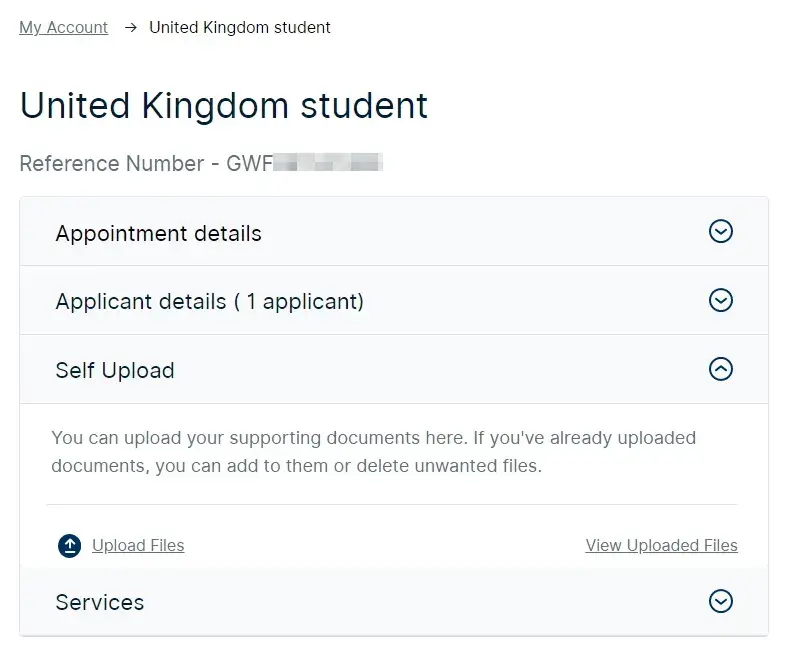
Task: Click the divider line above Upload Files
Action: (x=392, y=505)
